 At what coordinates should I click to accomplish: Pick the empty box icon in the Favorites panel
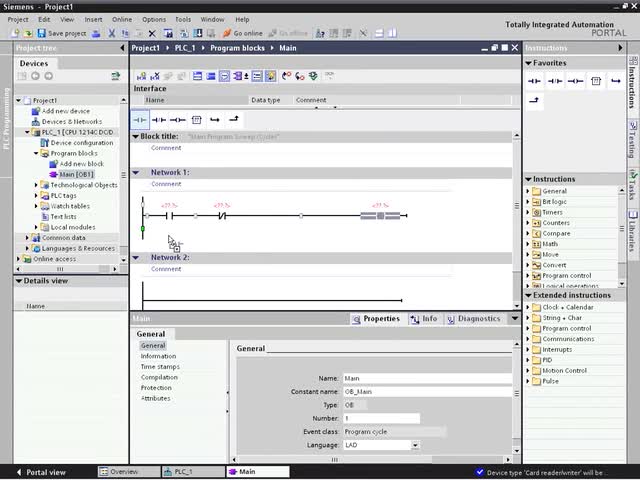(x=596, y=81)
